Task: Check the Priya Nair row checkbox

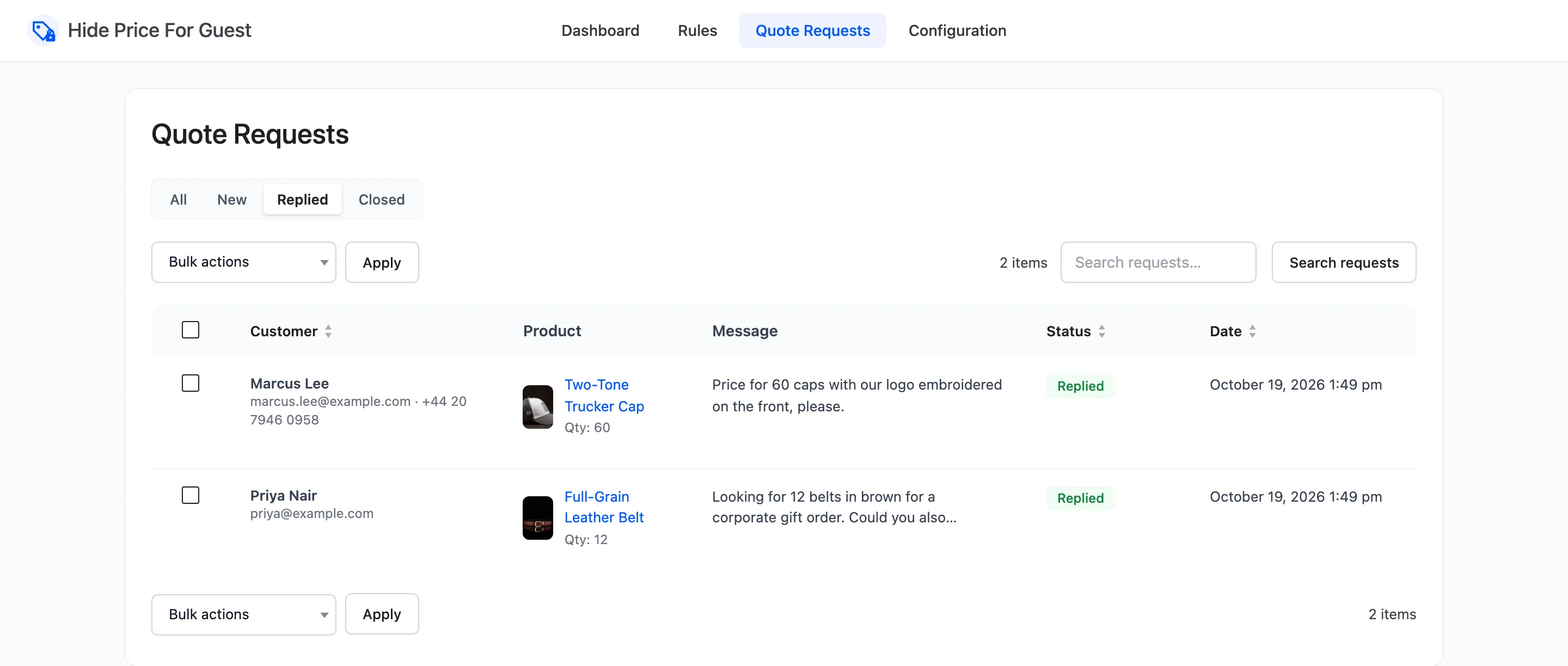Action: click(x=191, y=495)
